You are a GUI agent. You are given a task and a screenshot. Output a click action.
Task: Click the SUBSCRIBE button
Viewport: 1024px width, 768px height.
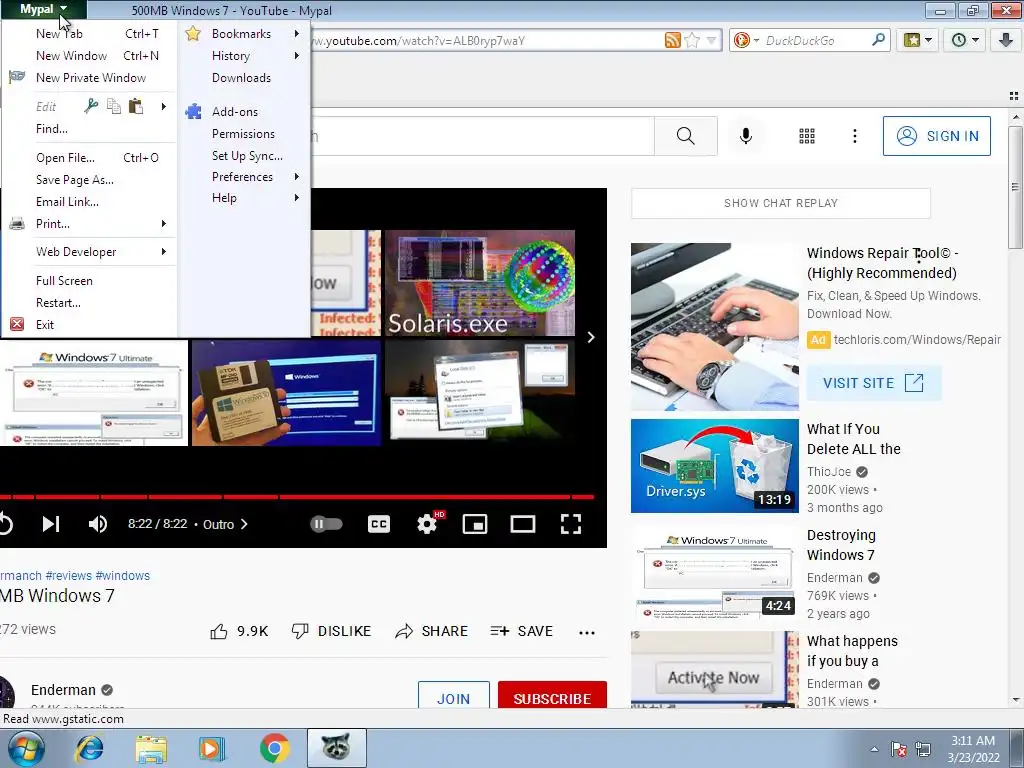coord(552,695)
